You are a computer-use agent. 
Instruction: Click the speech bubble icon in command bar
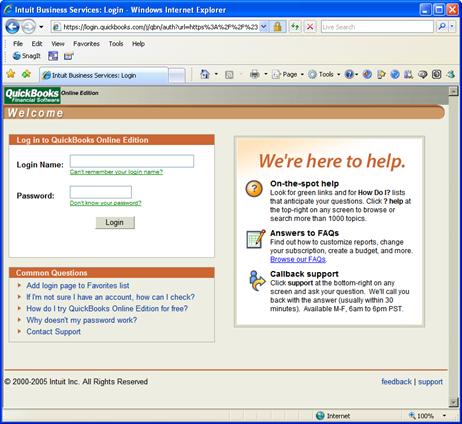coord(423,74)
